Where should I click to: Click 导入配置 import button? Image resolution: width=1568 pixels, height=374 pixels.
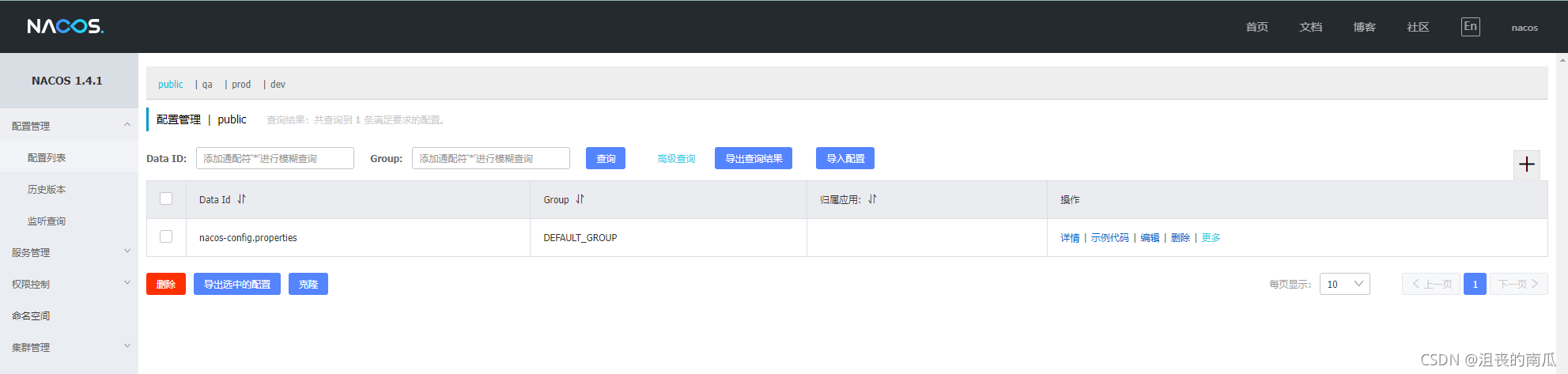tap(845, 158)
